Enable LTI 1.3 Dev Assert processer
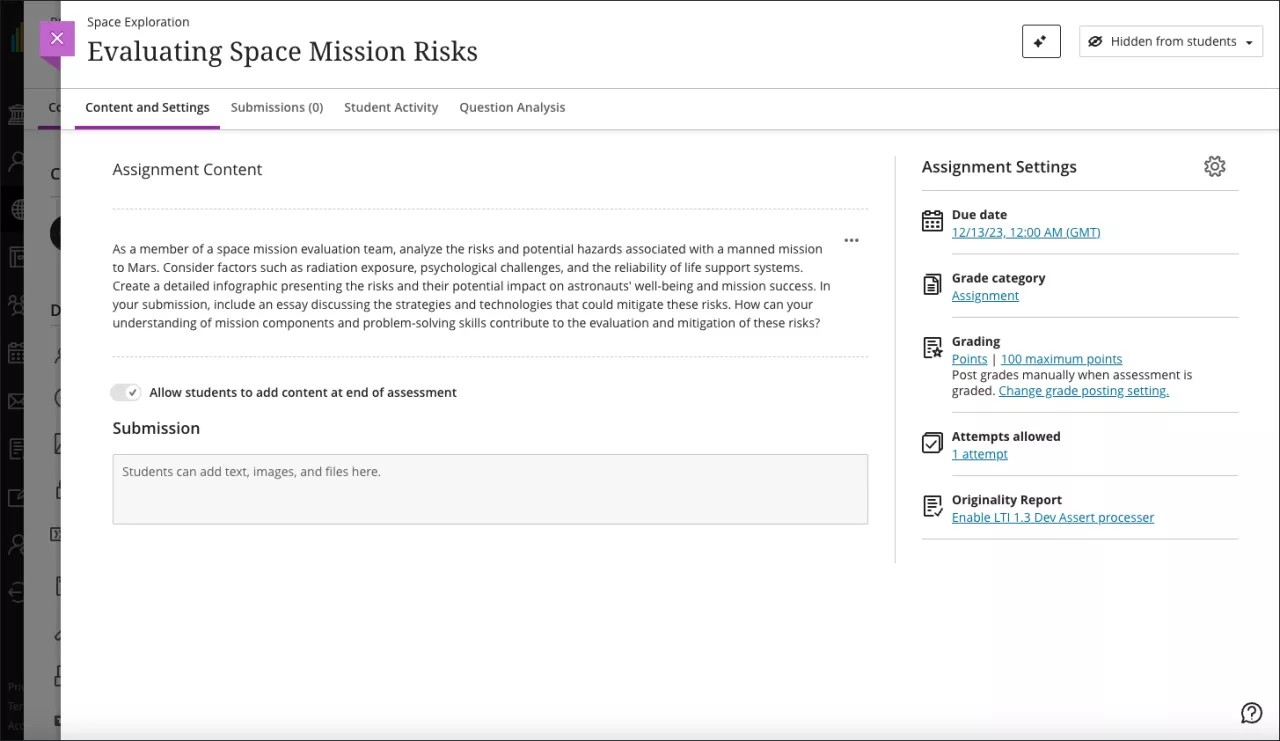The height and width of the screenshot is (741, 1280). pyautogui.click(x=1053, y=517)
